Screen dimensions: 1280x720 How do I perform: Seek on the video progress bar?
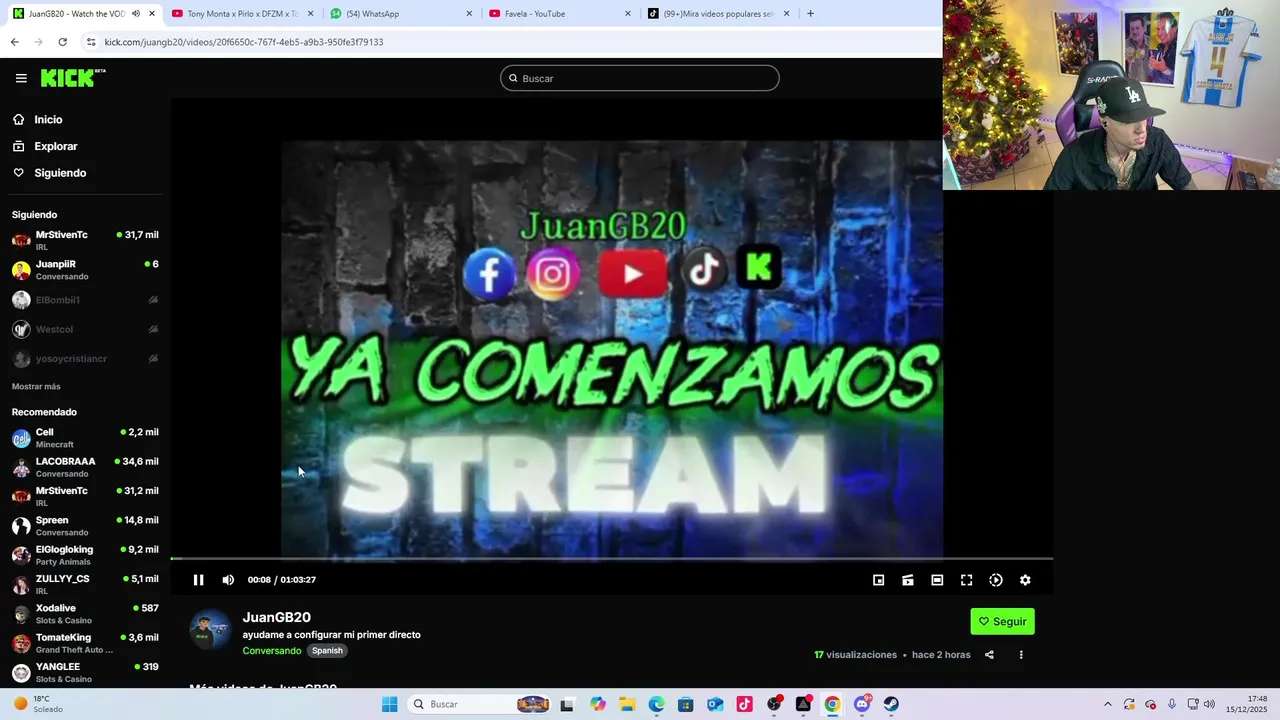click(611, 559)
